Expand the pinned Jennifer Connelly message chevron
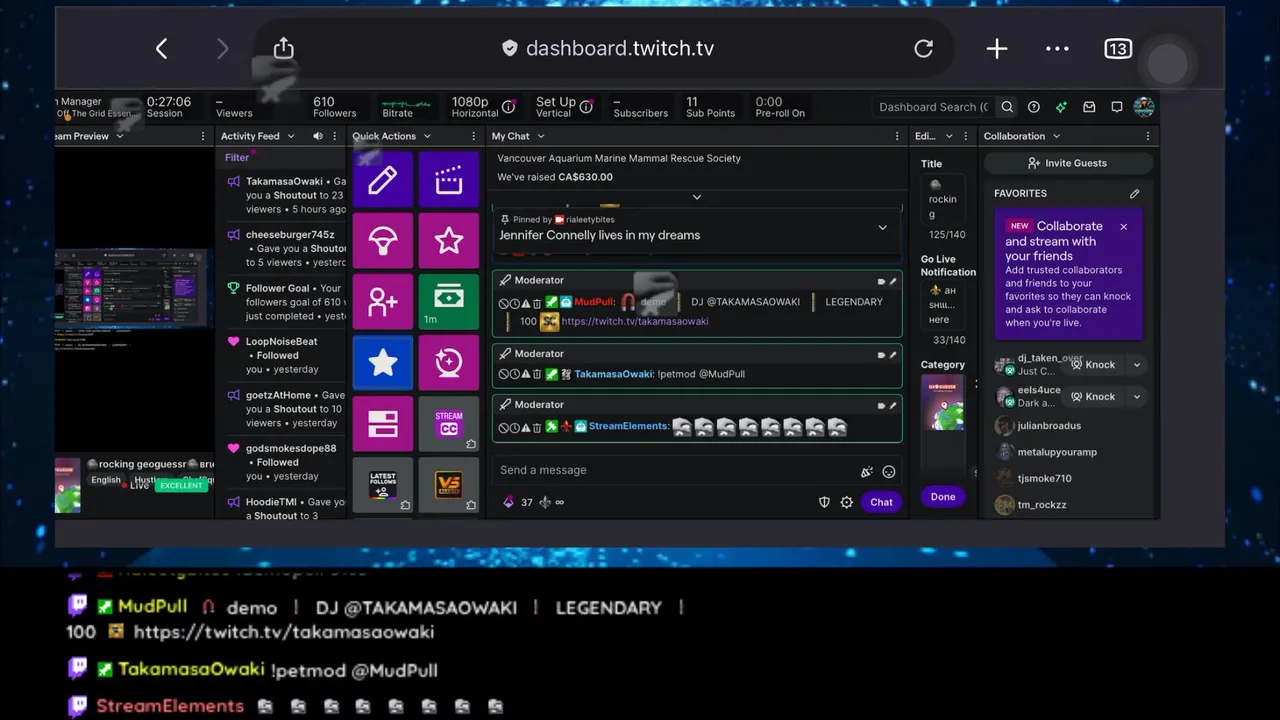This screenshot has width=1280, height=720. (882, 228)
